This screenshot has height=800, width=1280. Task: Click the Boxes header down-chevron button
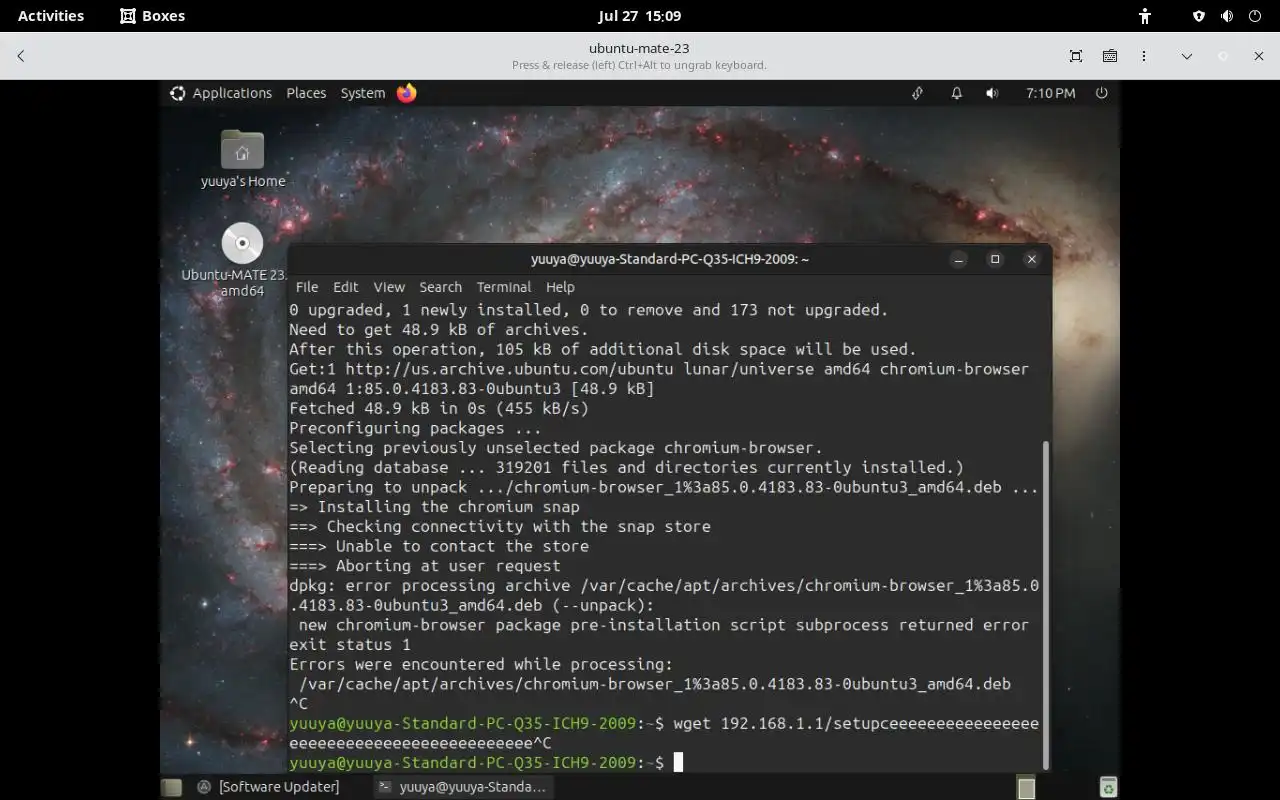coord(1187,56)
